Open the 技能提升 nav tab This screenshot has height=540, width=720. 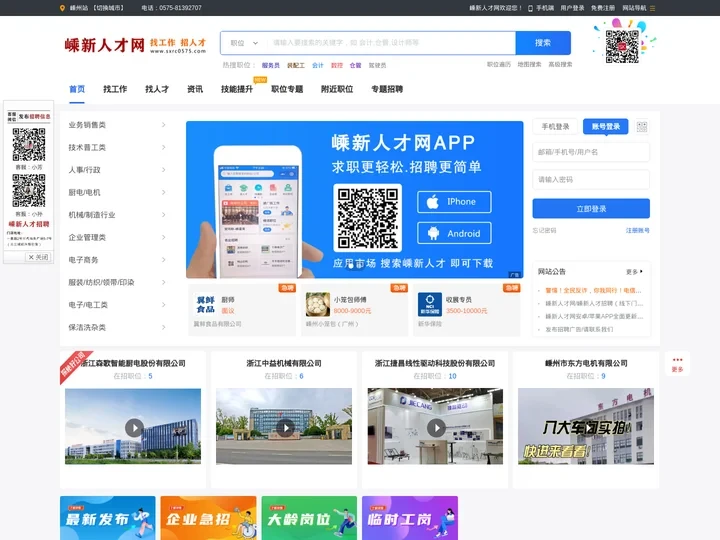237,89
